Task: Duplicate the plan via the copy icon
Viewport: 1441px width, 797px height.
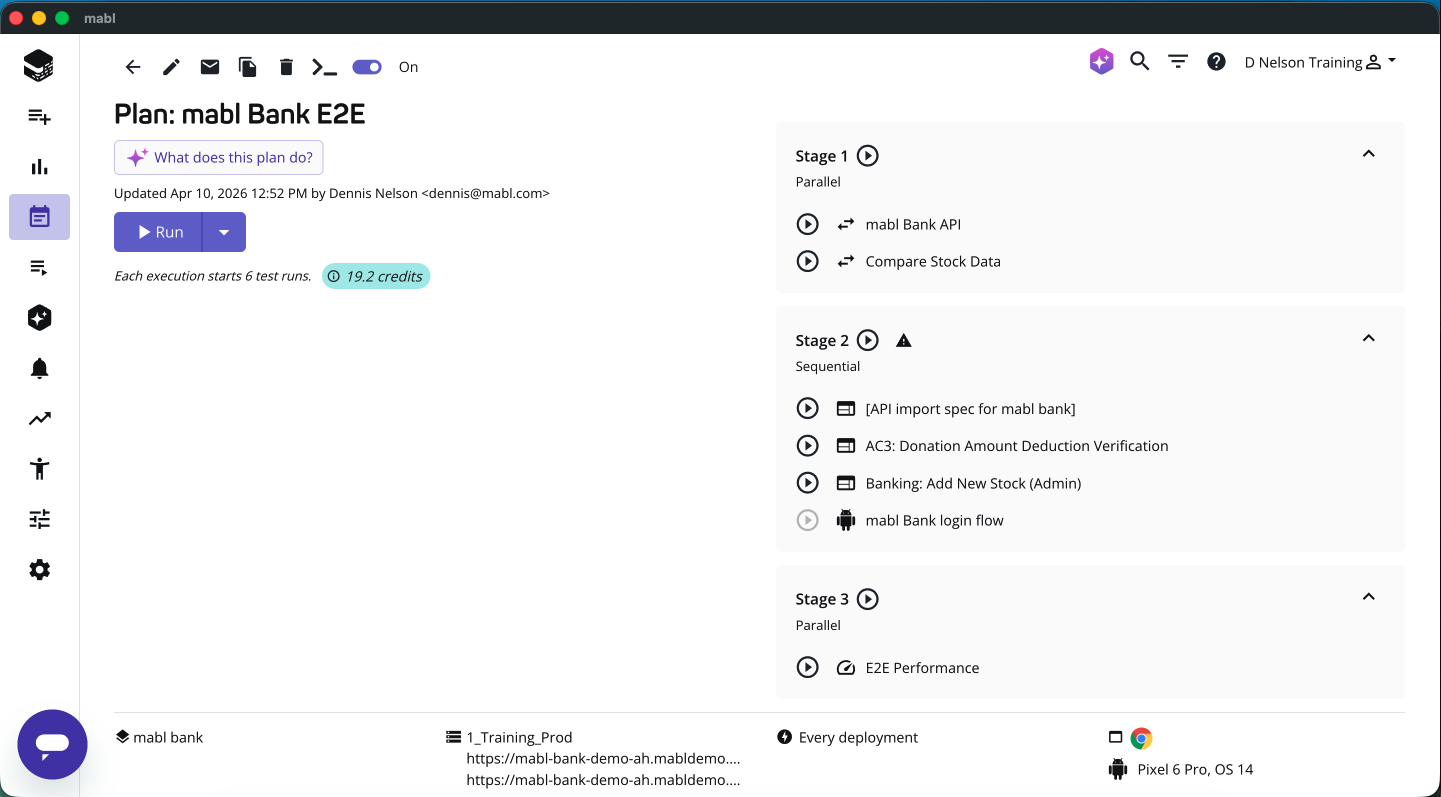Action: [247, 66]
